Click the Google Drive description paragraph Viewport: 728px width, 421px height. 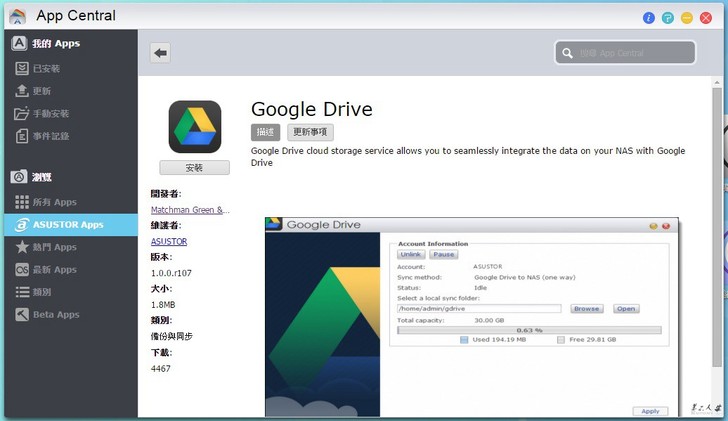[x=468, y=156]
